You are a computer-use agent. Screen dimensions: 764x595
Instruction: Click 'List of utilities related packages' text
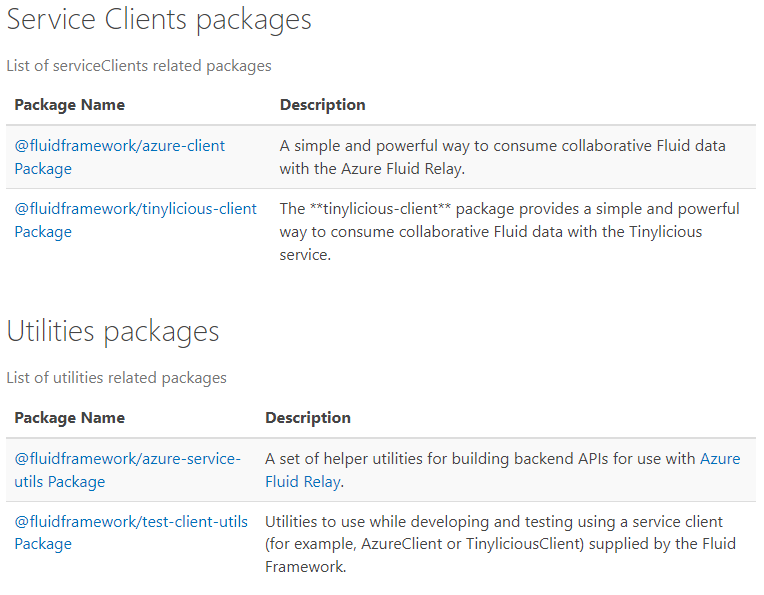tap(116, 378)
